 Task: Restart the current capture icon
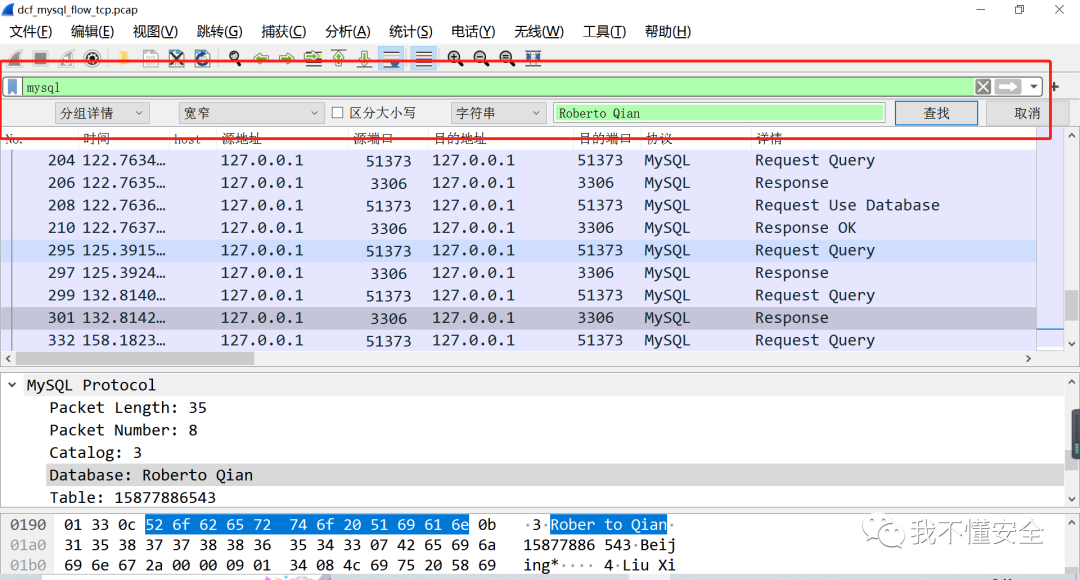(x=66, y=59)
